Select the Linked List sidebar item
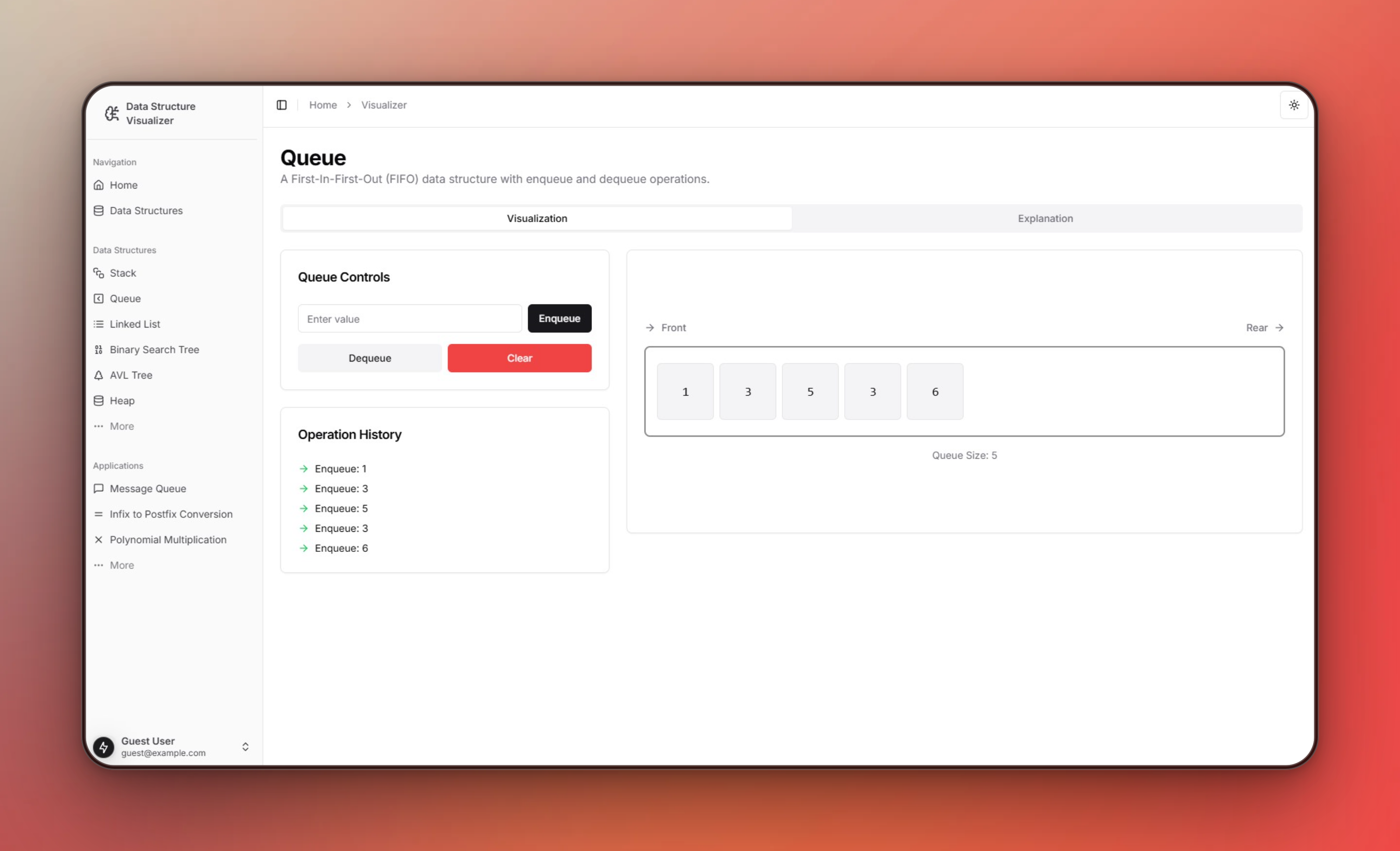 [135, 324]
